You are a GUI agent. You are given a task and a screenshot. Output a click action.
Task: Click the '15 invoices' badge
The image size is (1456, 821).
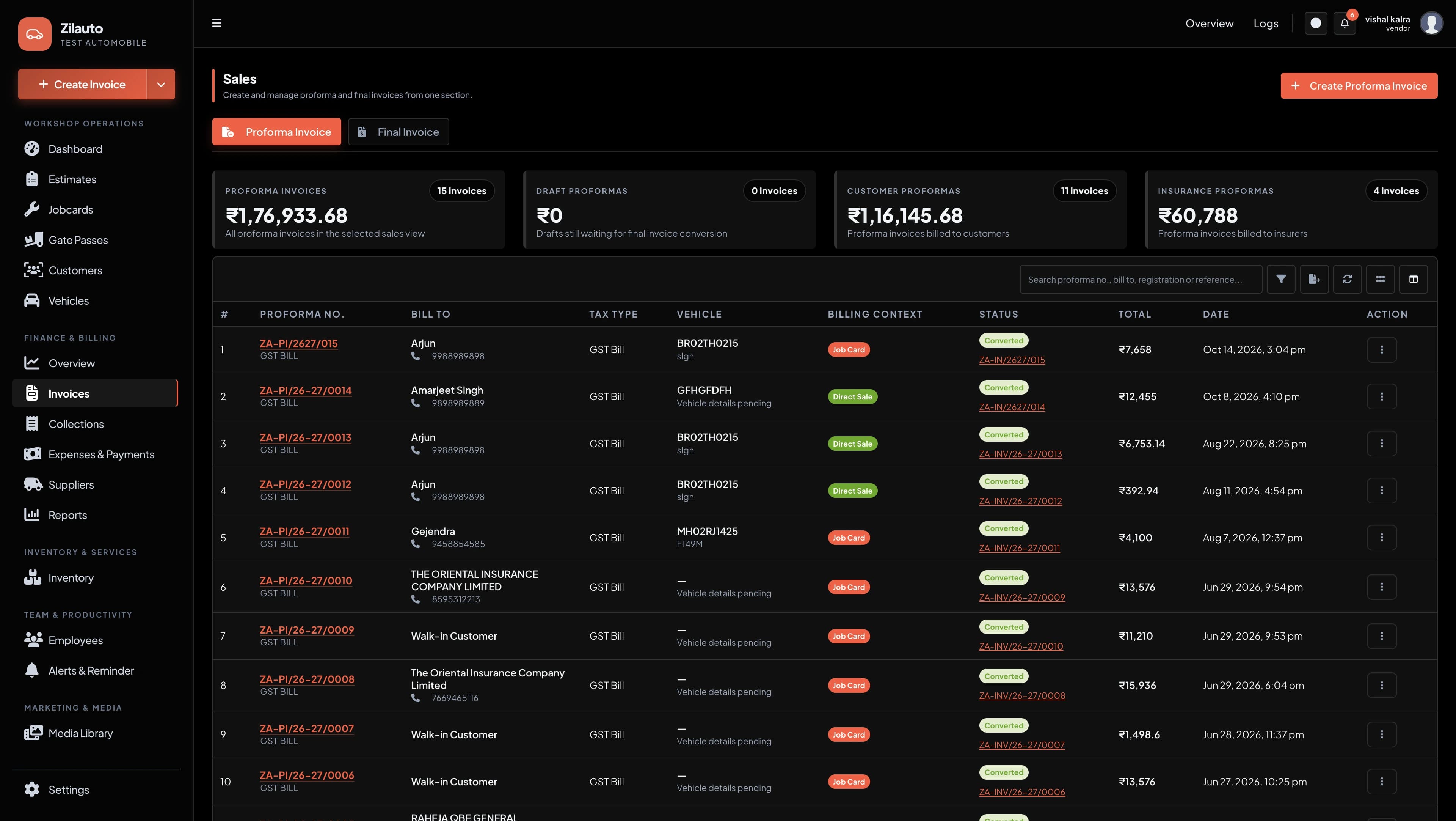461,191
